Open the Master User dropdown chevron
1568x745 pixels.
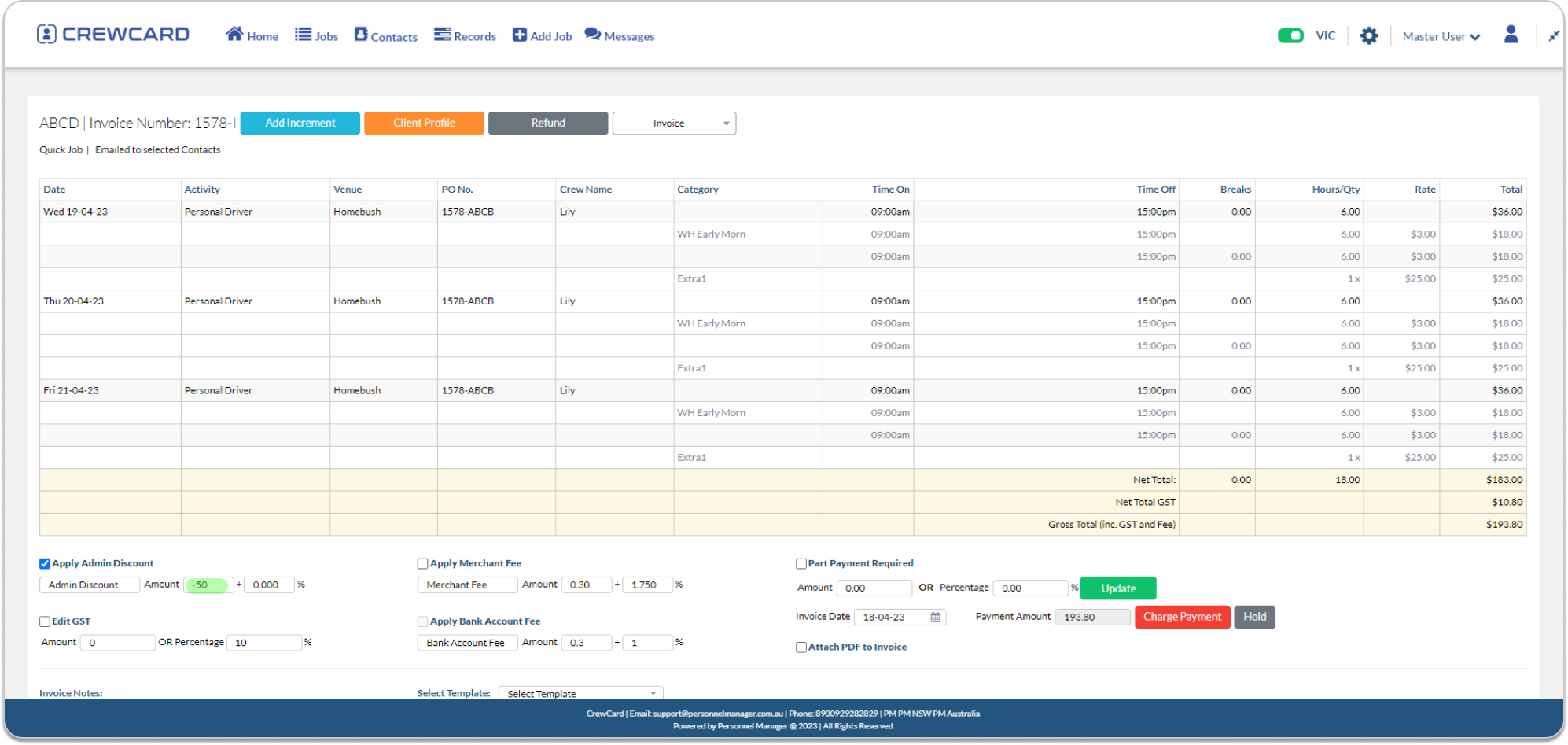pyautogui.click(x=1477, y=36)
